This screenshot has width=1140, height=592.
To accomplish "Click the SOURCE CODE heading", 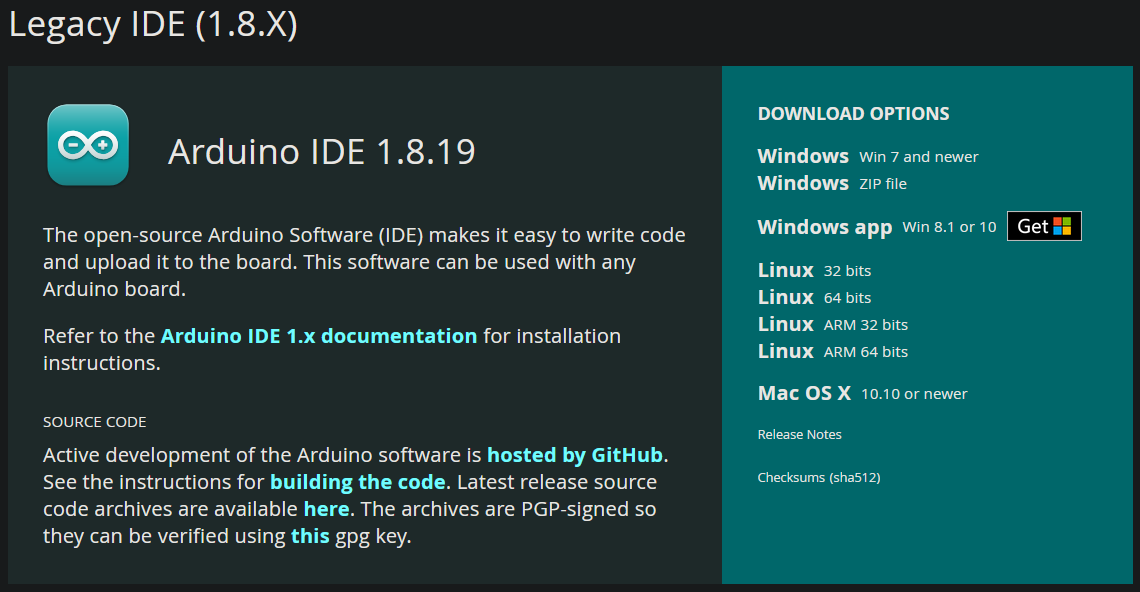I will (95, 422).
